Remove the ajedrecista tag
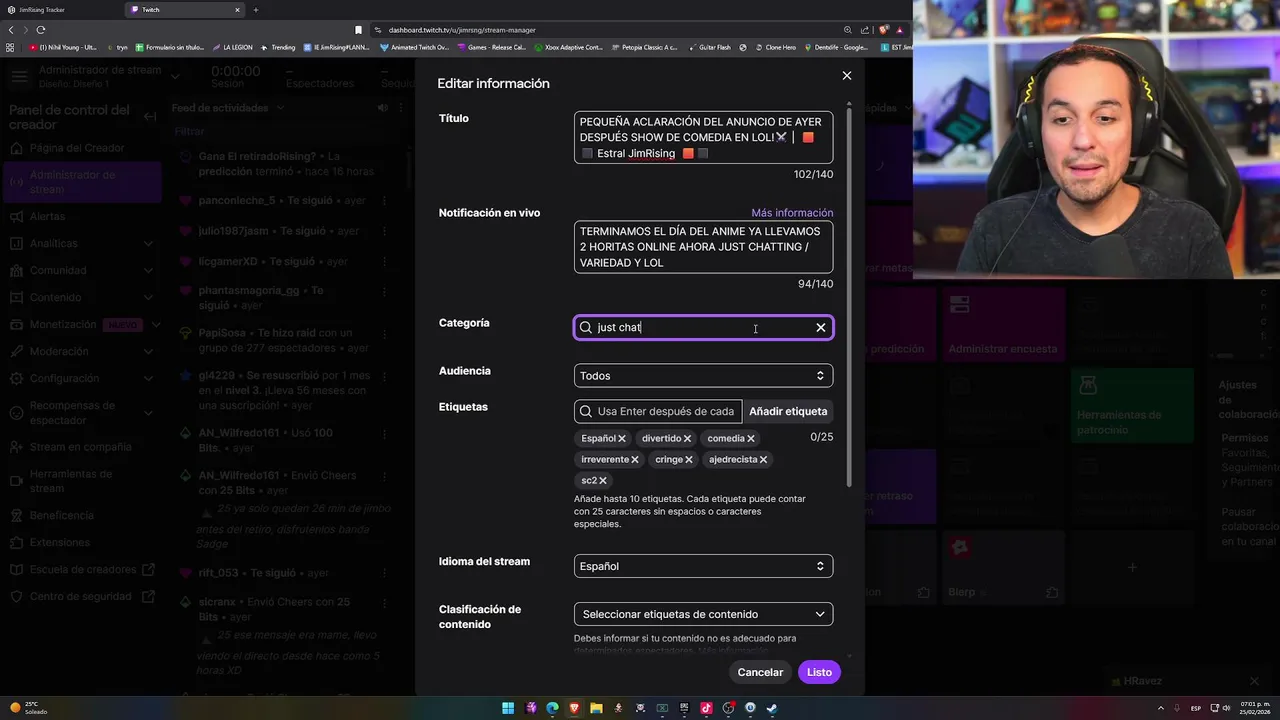 point(764,460)
